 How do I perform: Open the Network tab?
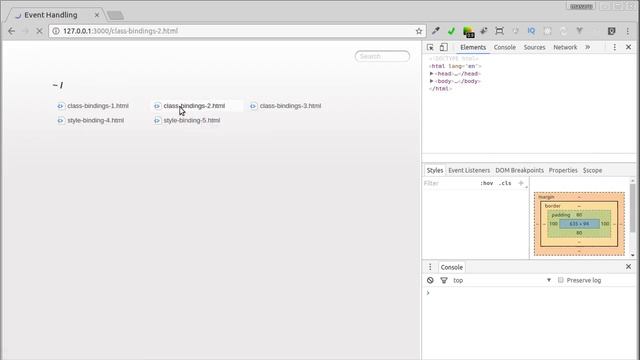[565, 47]
